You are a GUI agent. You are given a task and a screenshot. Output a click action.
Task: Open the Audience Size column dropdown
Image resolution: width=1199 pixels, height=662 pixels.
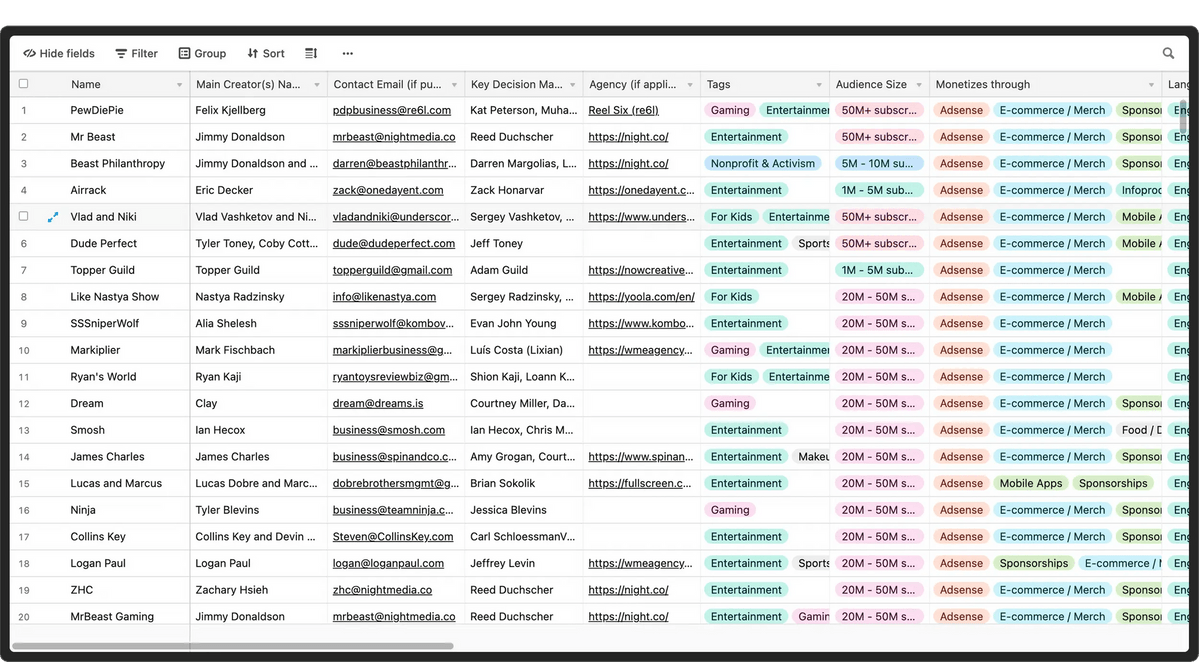920,85
